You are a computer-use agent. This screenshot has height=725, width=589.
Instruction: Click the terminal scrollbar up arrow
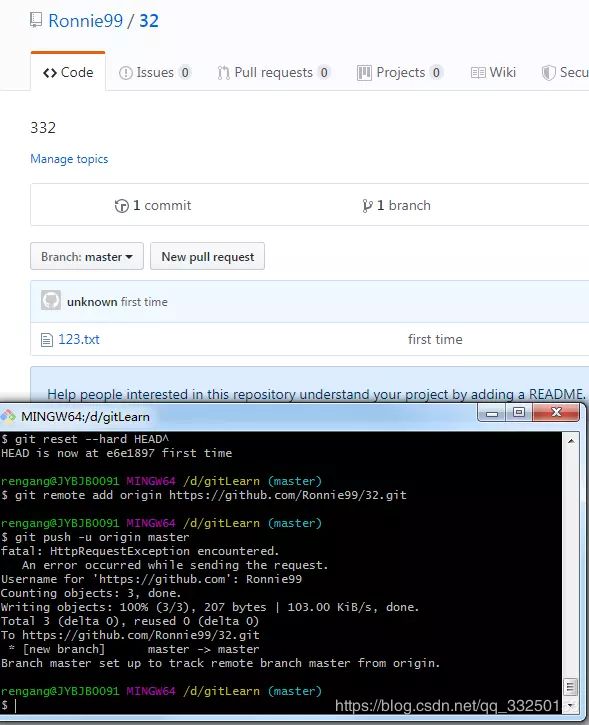click(x=571, y=441)
